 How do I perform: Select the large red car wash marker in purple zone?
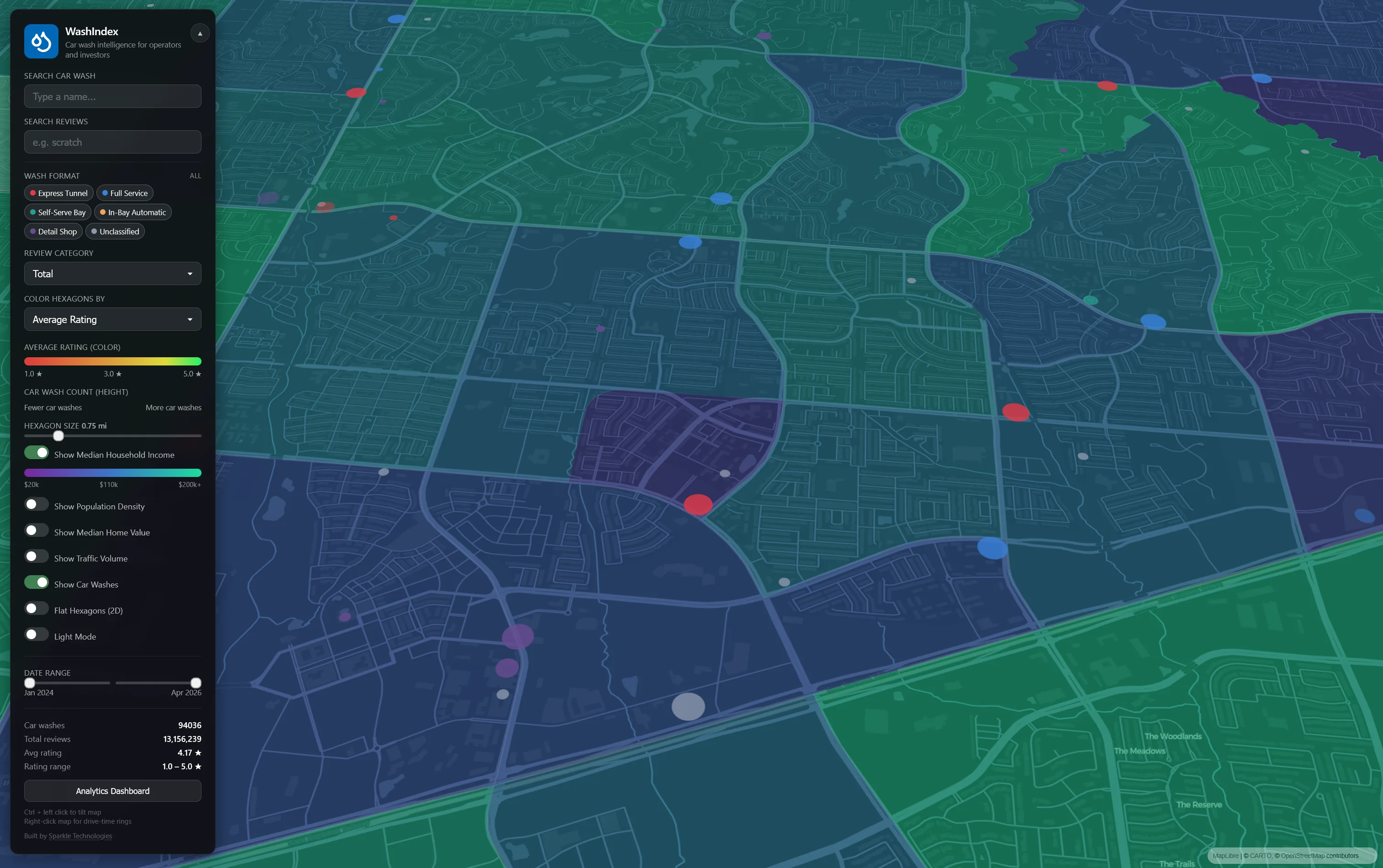(x=698, y=505)
